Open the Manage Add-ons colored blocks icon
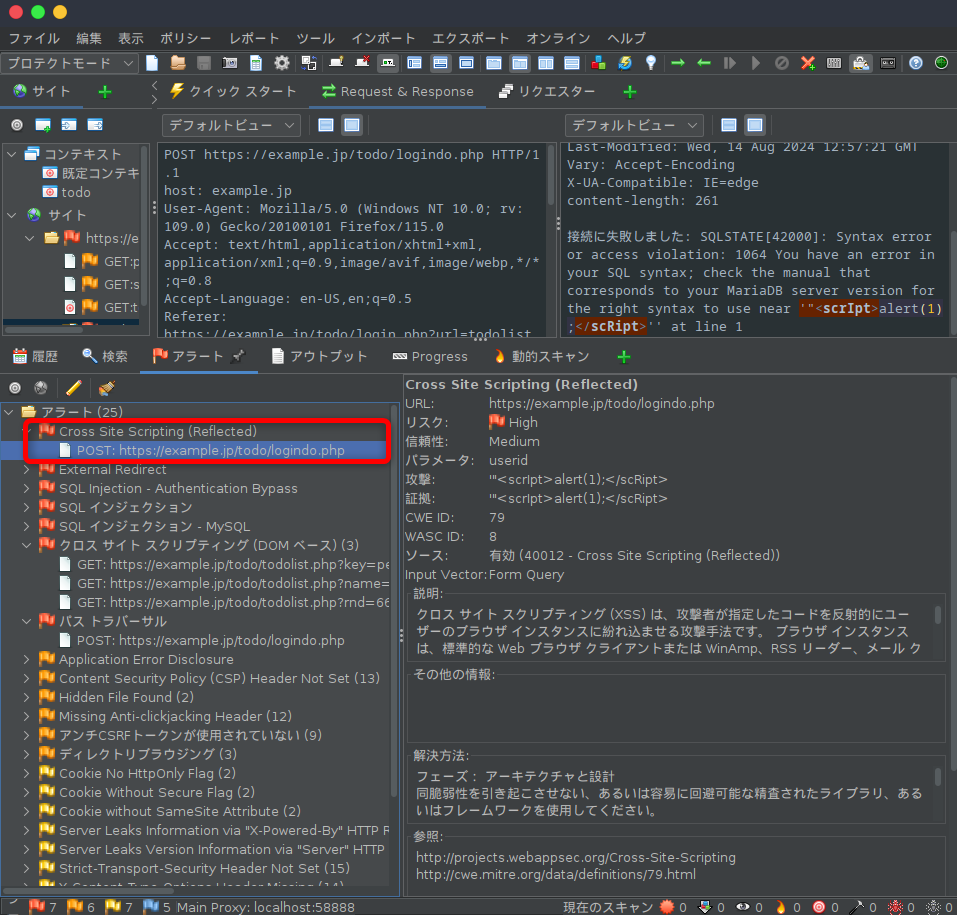The image size is (957, 915). click(599, 63)
